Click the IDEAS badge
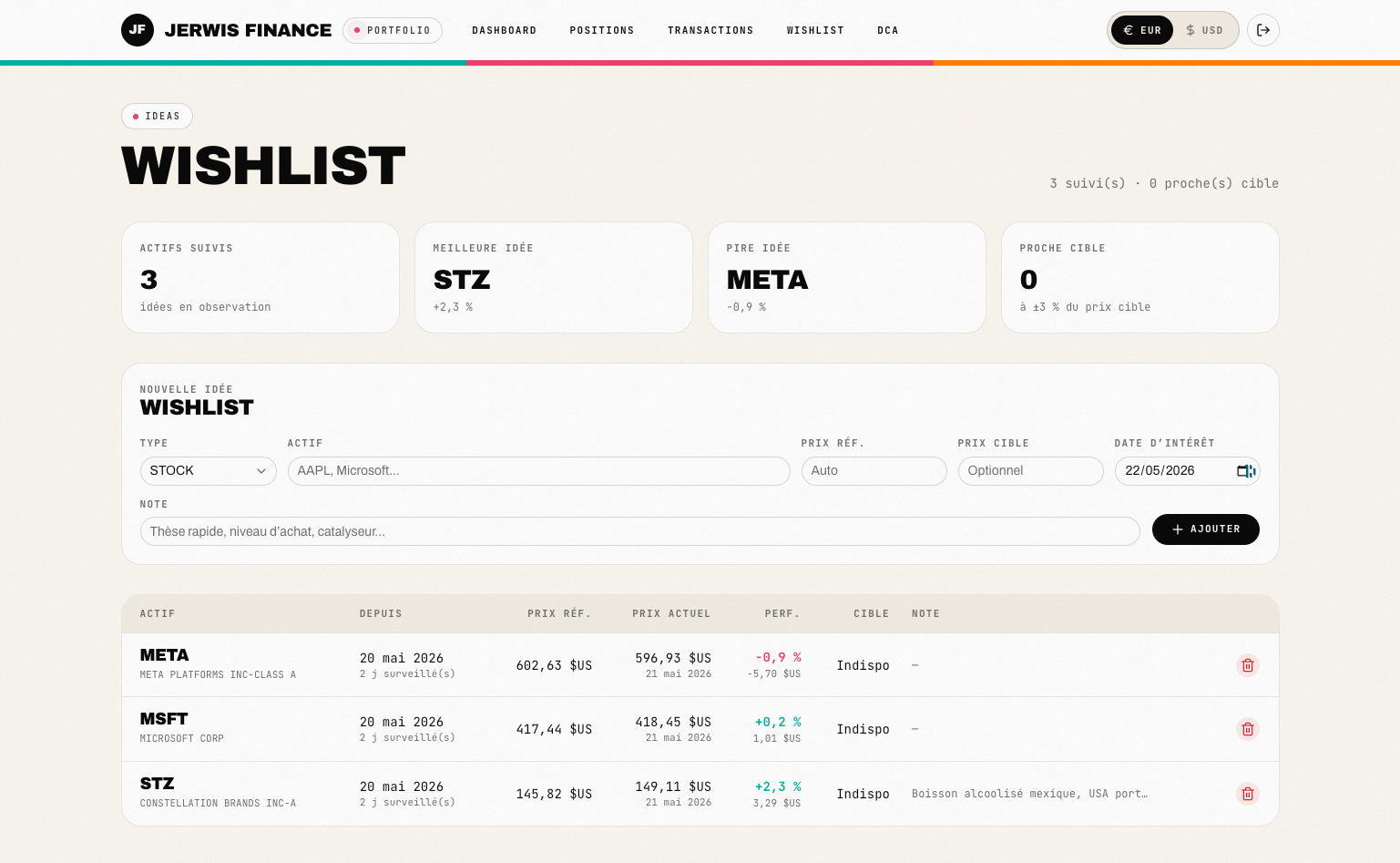Viewport: 1400px width, 863px height. 157,116
